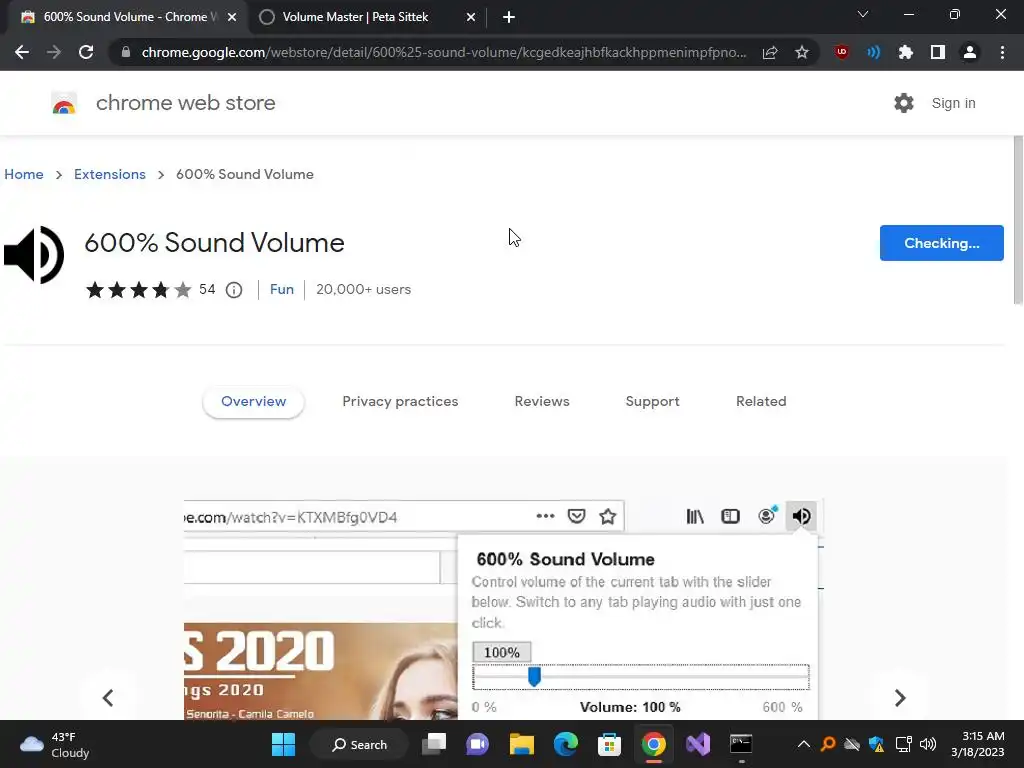Share this page via share icon
The height and width of the screenshot is (768, 1024).
point(770,52)
